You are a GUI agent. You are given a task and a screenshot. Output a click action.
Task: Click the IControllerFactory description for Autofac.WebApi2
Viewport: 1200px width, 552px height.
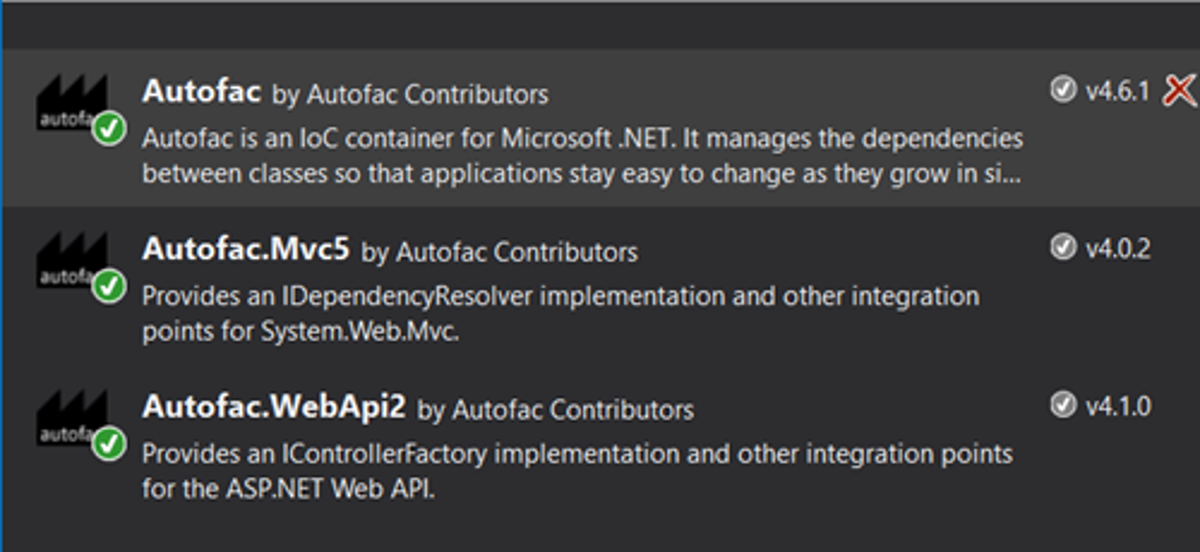[x=576, y=471]
